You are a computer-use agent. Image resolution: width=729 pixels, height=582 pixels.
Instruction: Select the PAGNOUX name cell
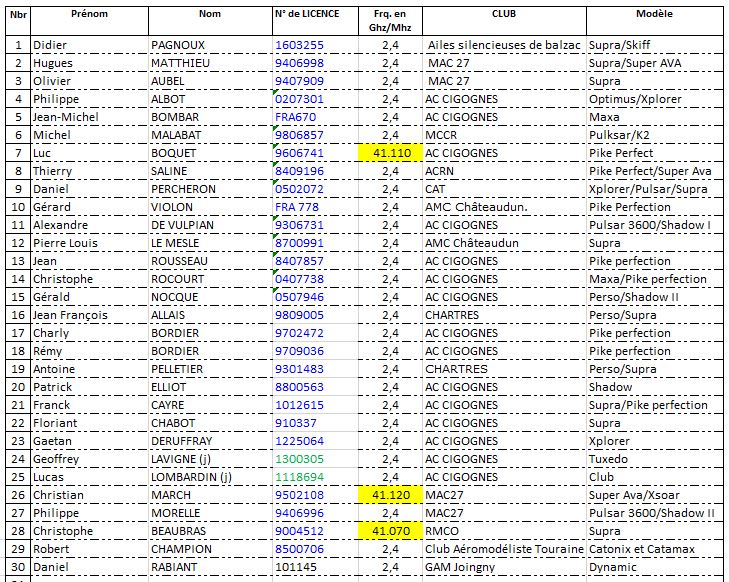click(x=210, y=45)
